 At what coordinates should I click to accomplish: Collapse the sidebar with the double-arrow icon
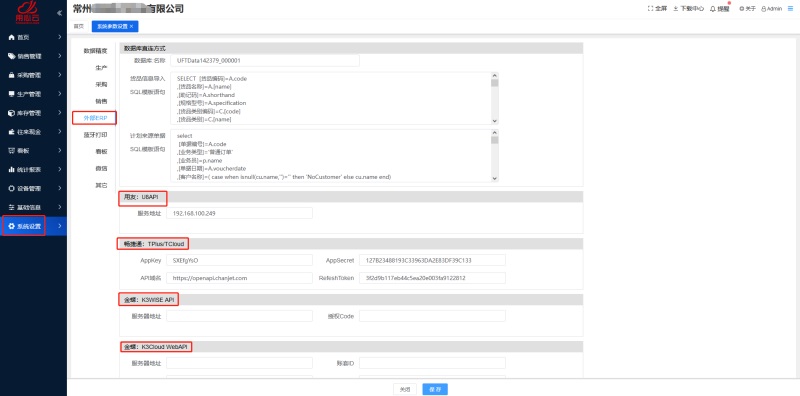60,13
